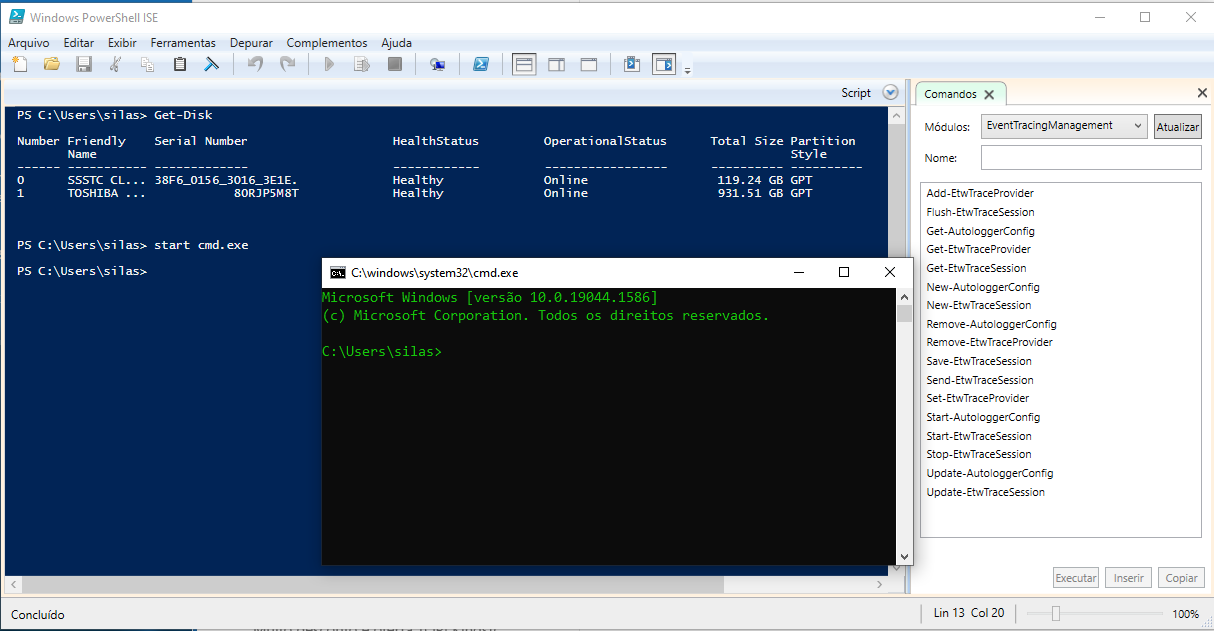Create a new script file

click(20, 63)
